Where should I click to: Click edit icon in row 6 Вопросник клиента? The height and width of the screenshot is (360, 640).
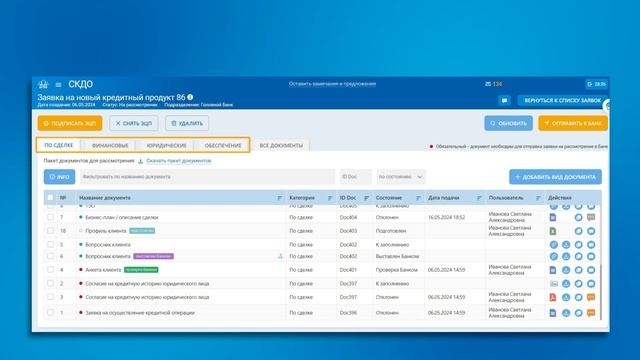point(553,256)
